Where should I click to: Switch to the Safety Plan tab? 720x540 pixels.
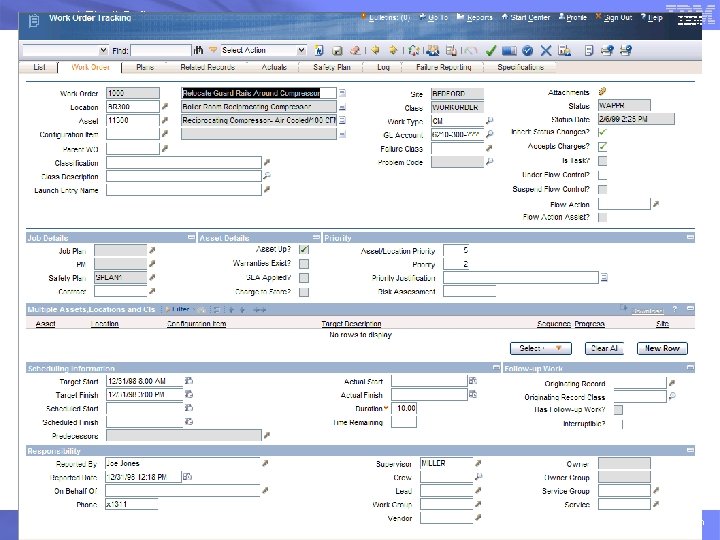[x=332, y=67]
